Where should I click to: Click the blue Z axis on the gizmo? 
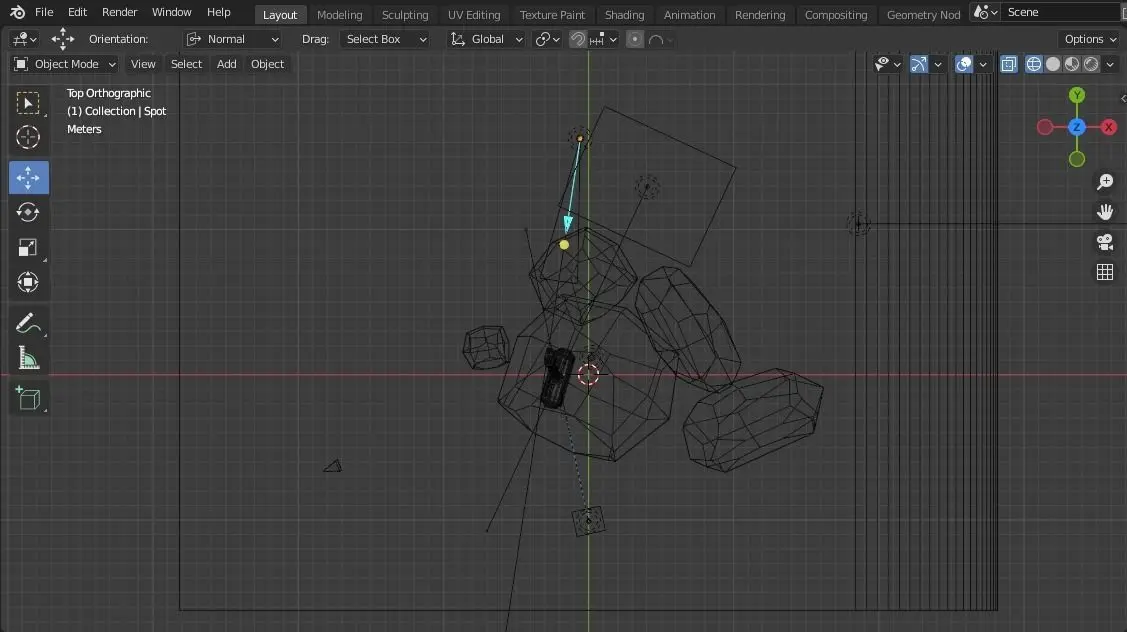tap(1077, 127)
